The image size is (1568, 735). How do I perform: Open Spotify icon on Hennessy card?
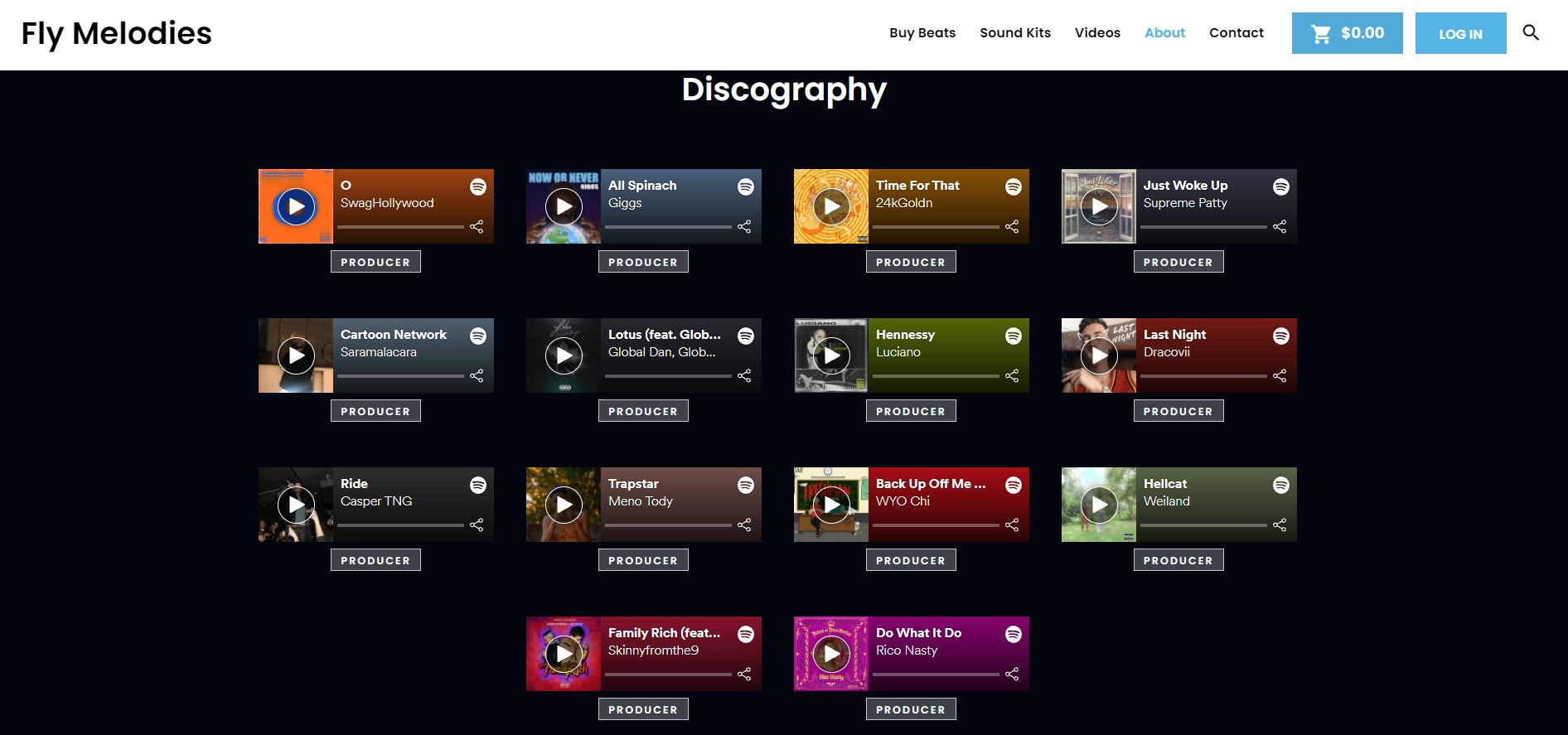pos(1014,336)
